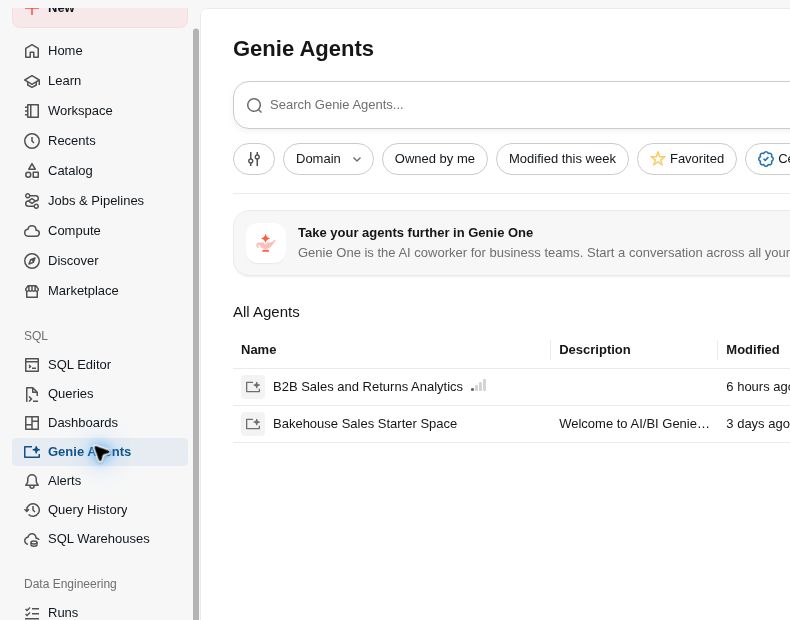Click the '6 hours ago' modified cell

point(758,387)
